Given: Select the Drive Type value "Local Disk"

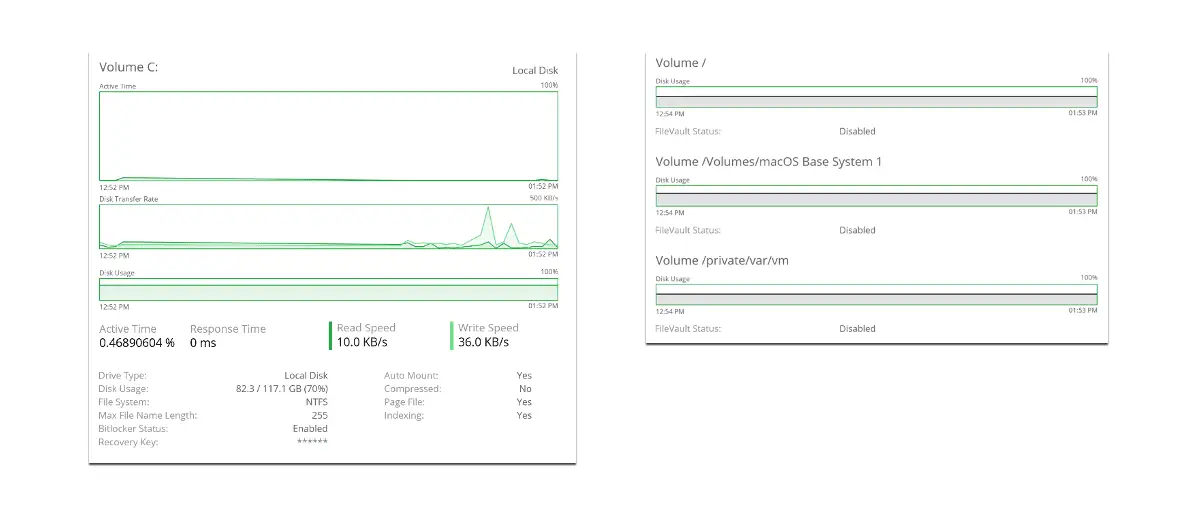Looking at the screenshot, I should tap(306, 376).
